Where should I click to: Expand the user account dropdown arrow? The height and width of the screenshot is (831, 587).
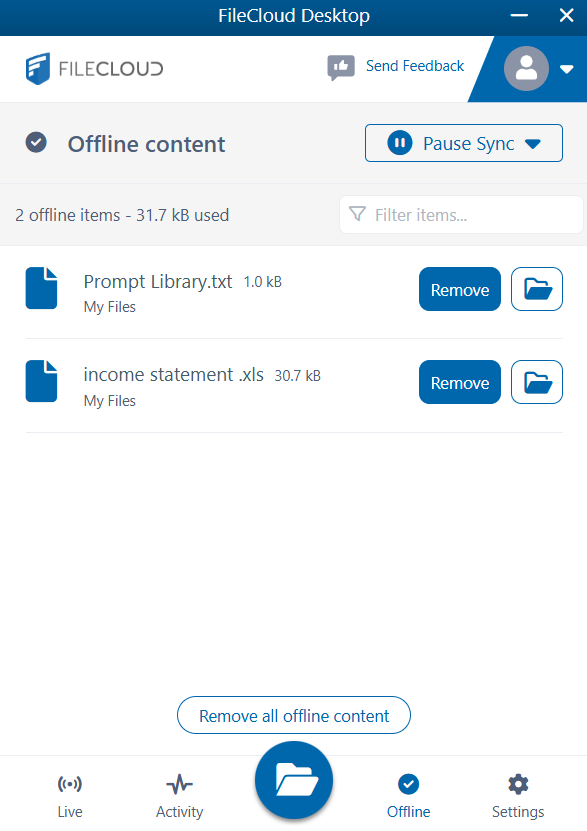tap(567, 69)
